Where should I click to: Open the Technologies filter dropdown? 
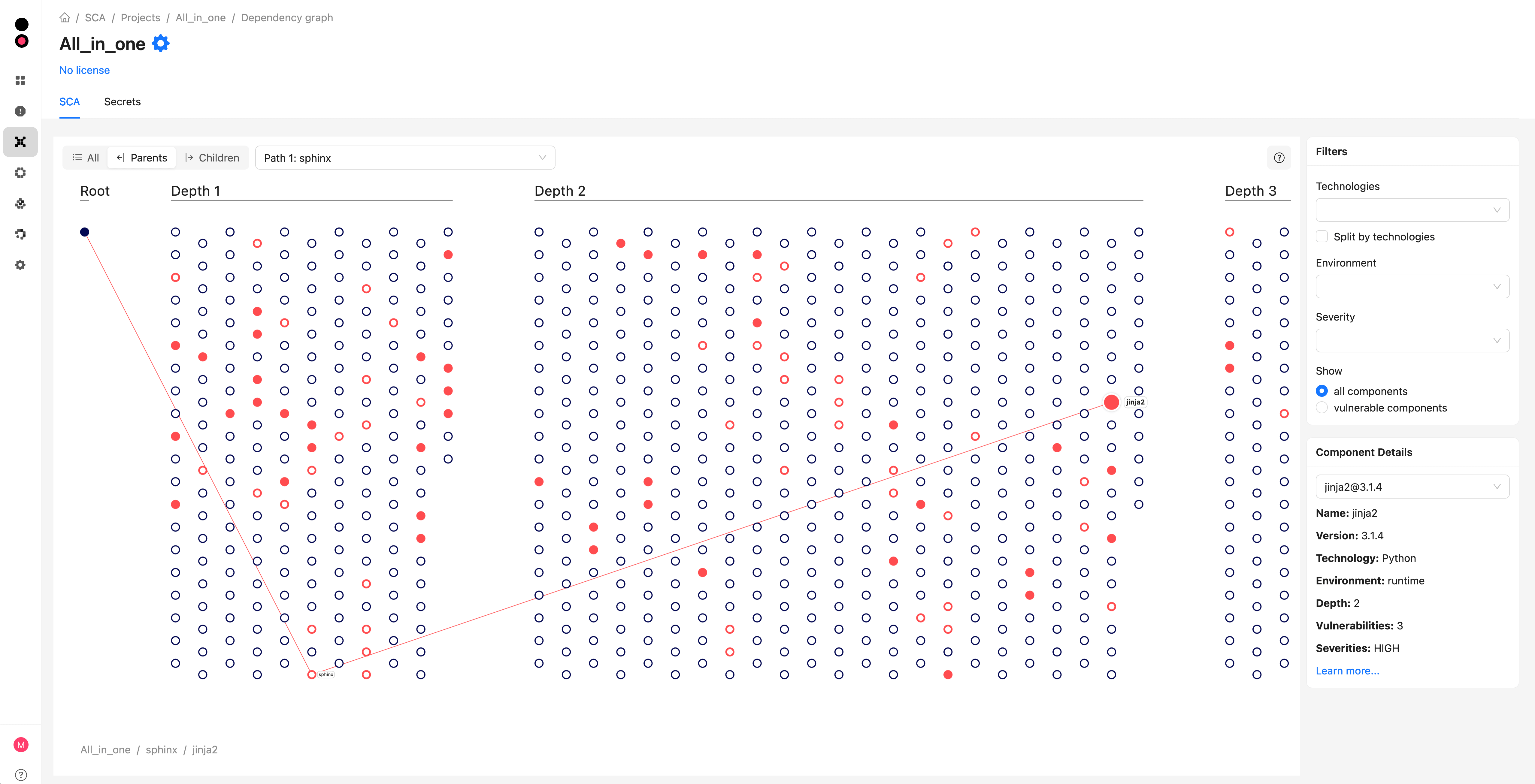(x=1412, y=210)
